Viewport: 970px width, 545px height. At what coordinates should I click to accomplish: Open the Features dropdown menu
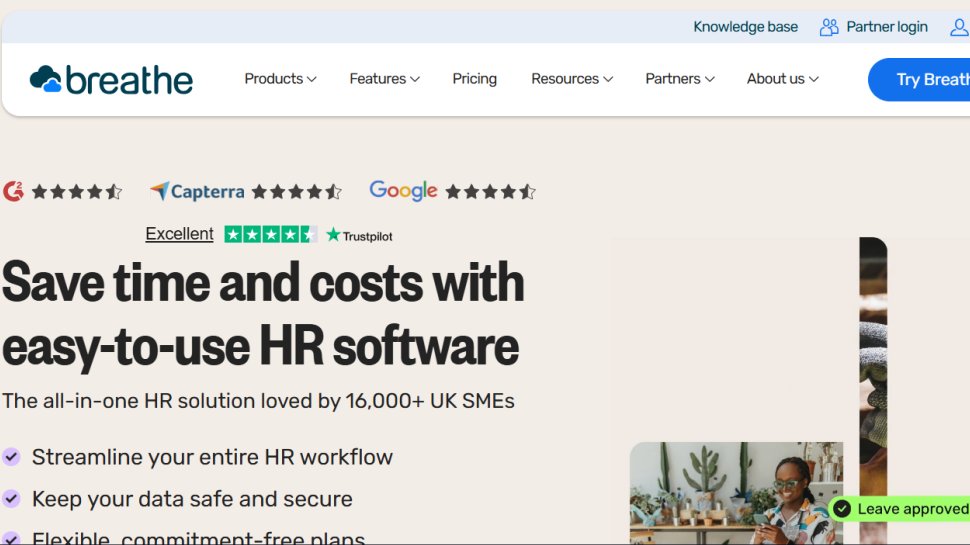point(384,79)
